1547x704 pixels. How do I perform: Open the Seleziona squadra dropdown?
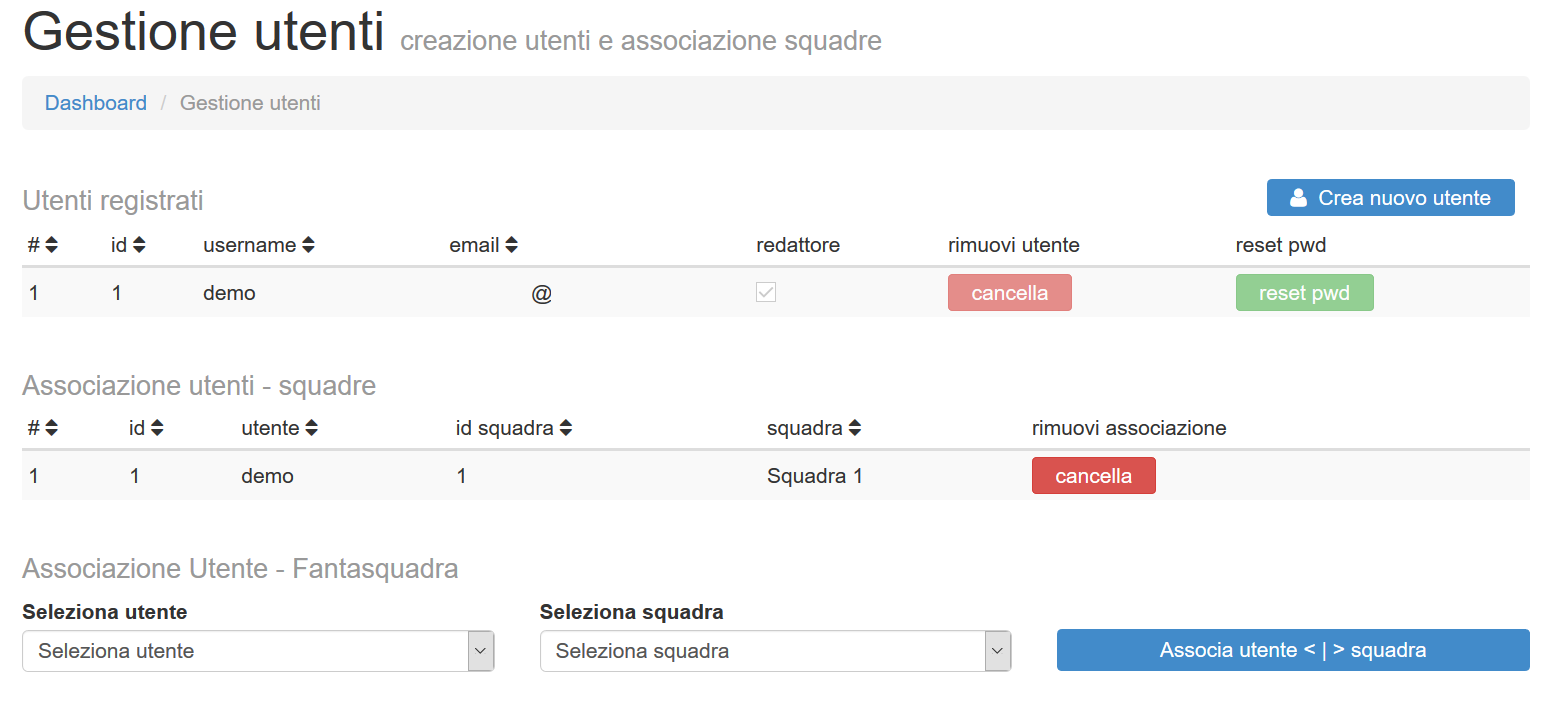[775, 651]
